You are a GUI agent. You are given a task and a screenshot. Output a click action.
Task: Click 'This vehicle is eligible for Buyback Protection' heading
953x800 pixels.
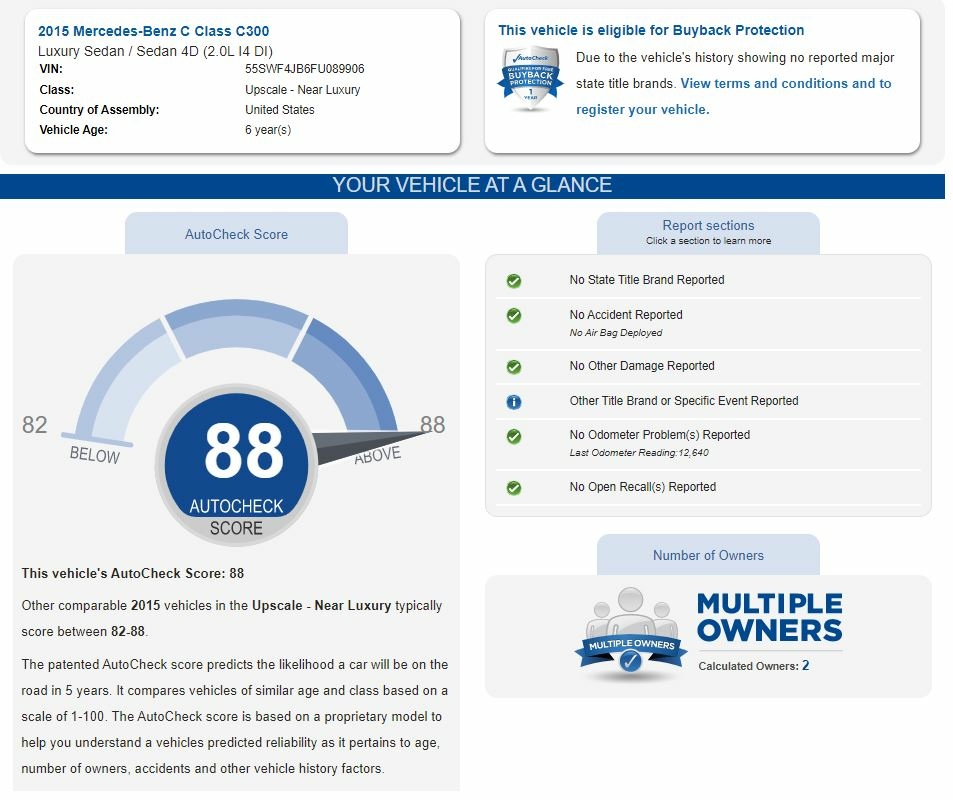point(651,30)
